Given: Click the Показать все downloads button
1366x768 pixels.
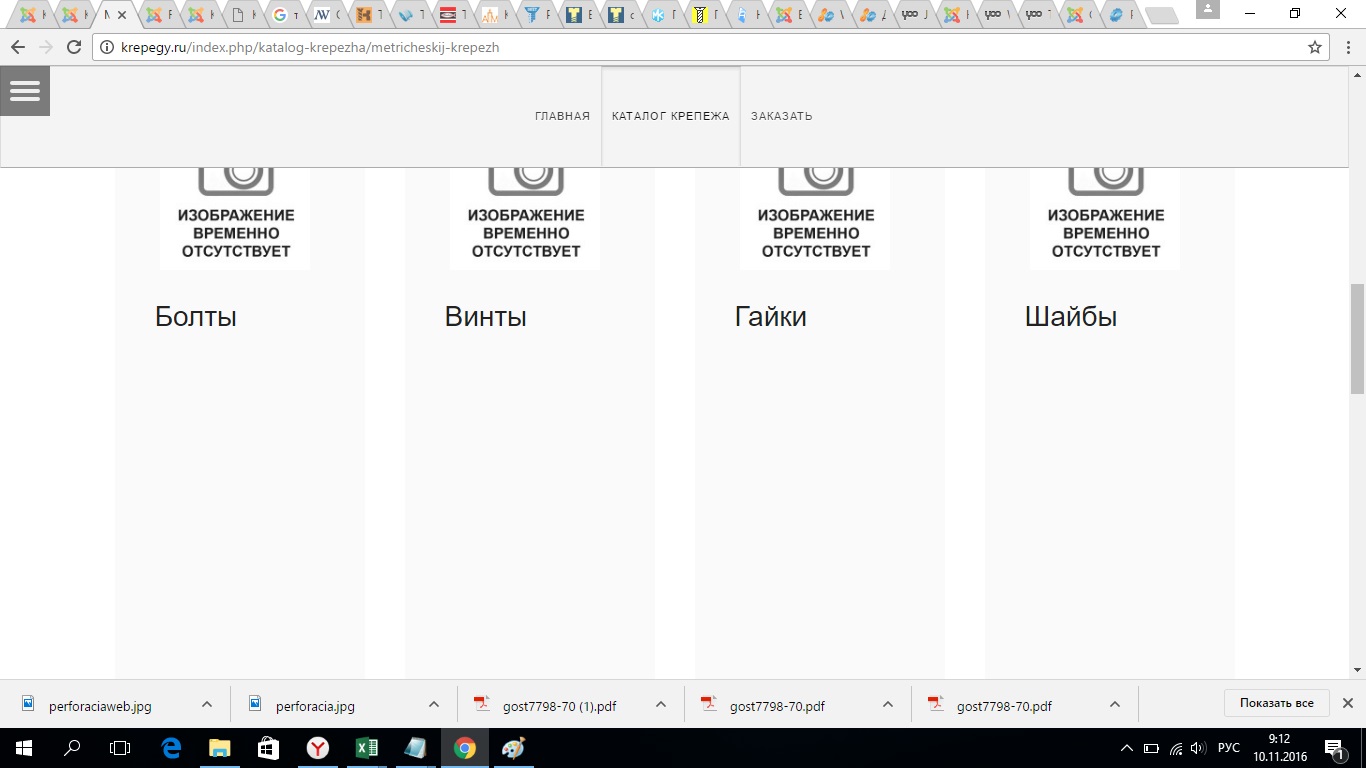Looking at the screenshot, I should pyautogui.click(x=1276, y=703).
